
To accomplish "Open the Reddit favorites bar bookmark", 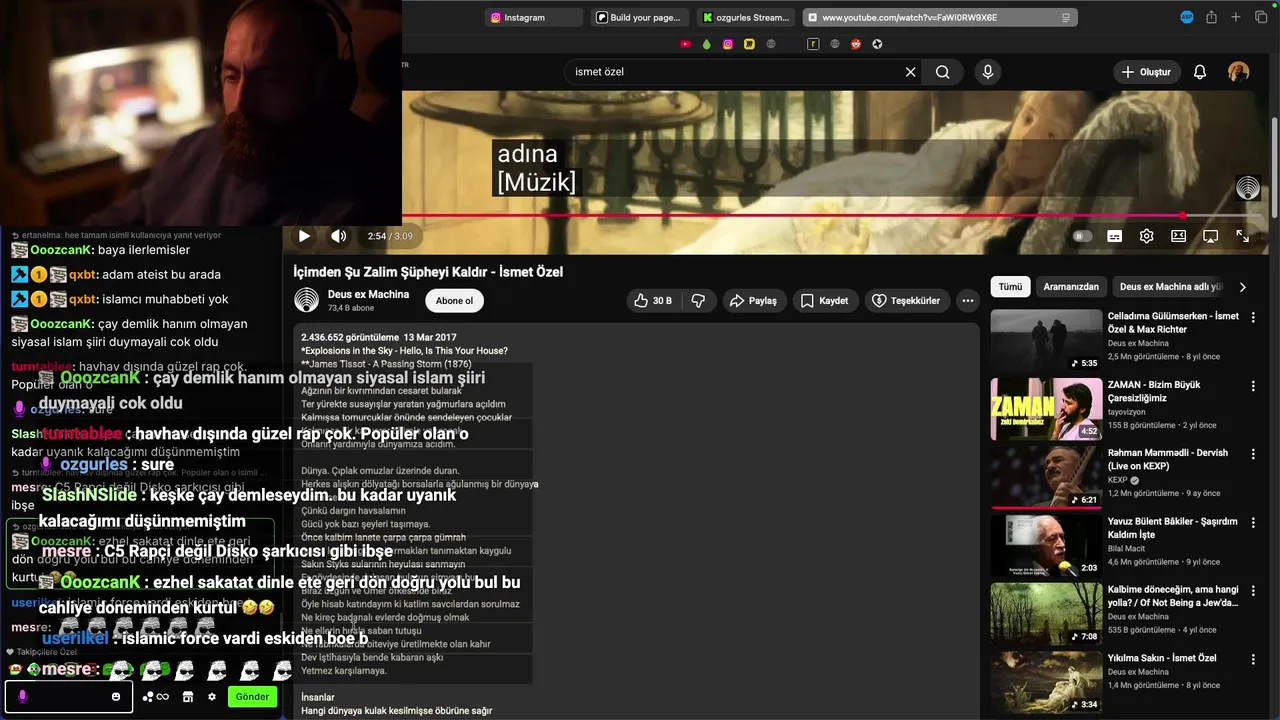I will pyautogui.click(x=856, y=44).
